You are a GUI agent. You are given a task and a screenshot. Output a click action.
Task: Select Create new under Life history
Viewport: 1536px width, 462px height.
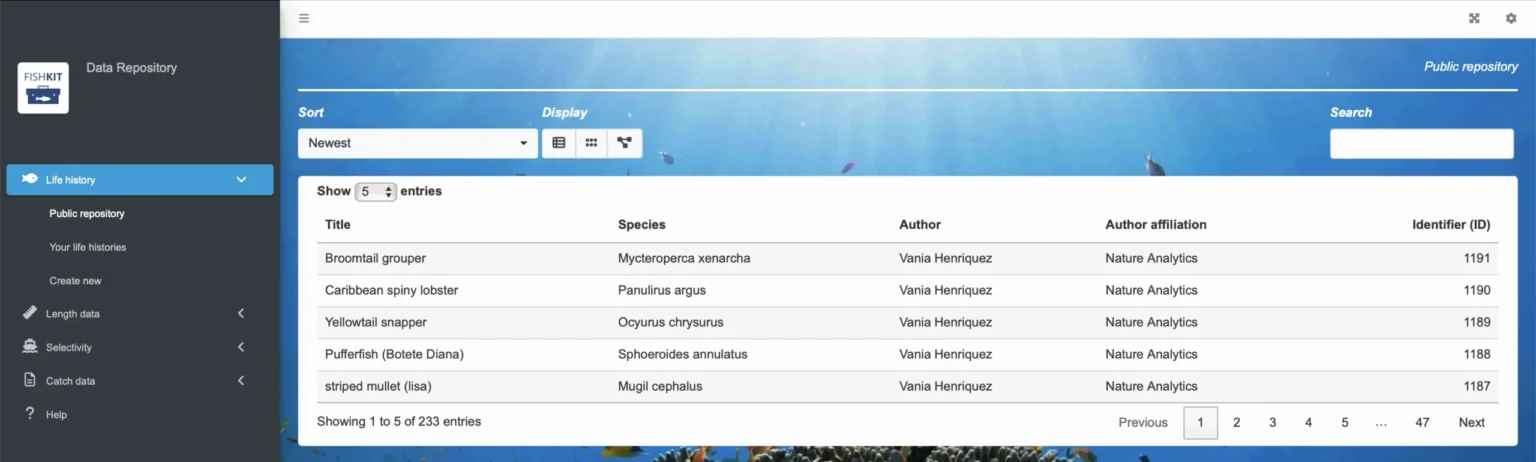click(x=76, y=281)
